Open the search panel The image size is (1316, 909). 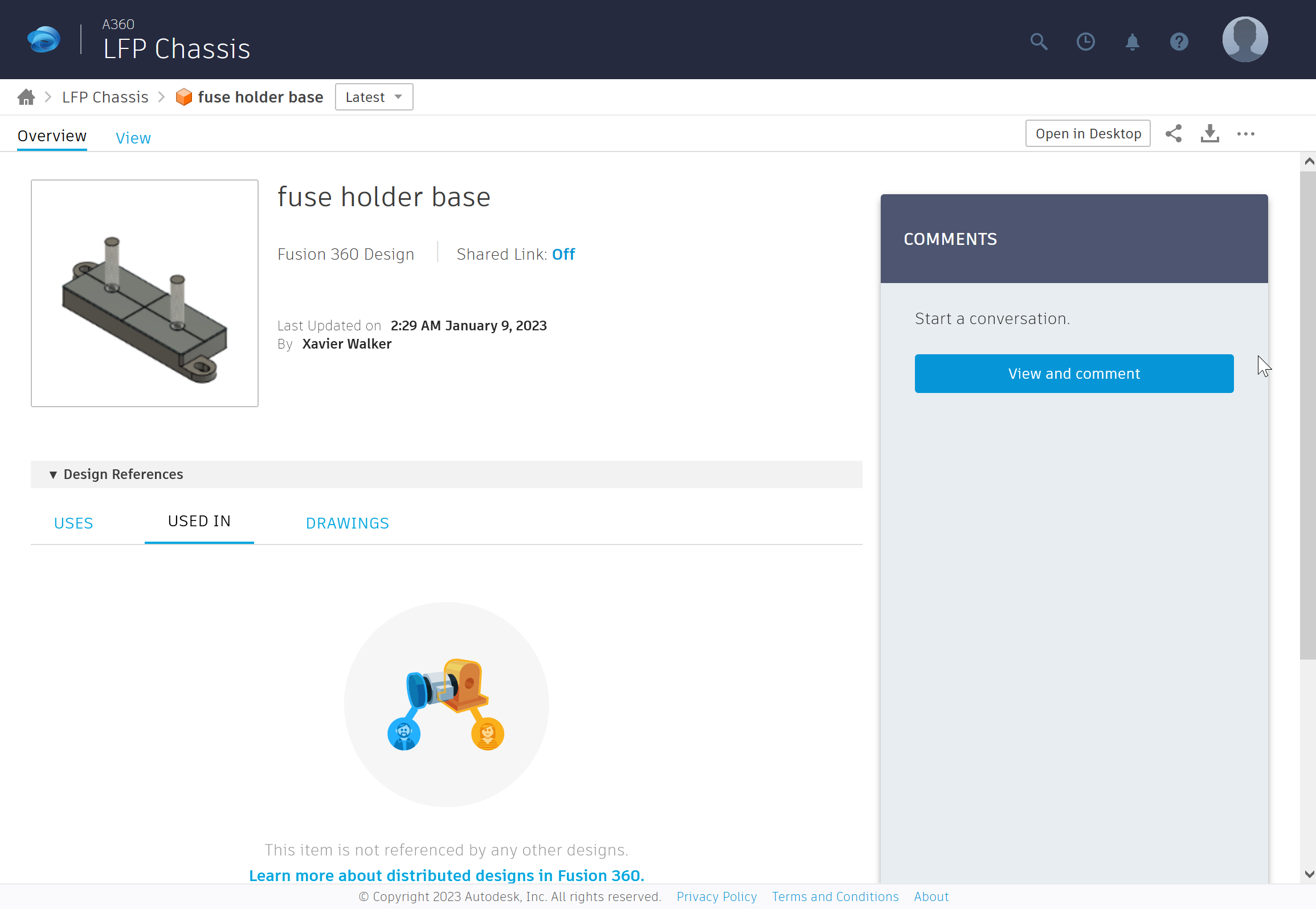click(x=1038, y=41)
